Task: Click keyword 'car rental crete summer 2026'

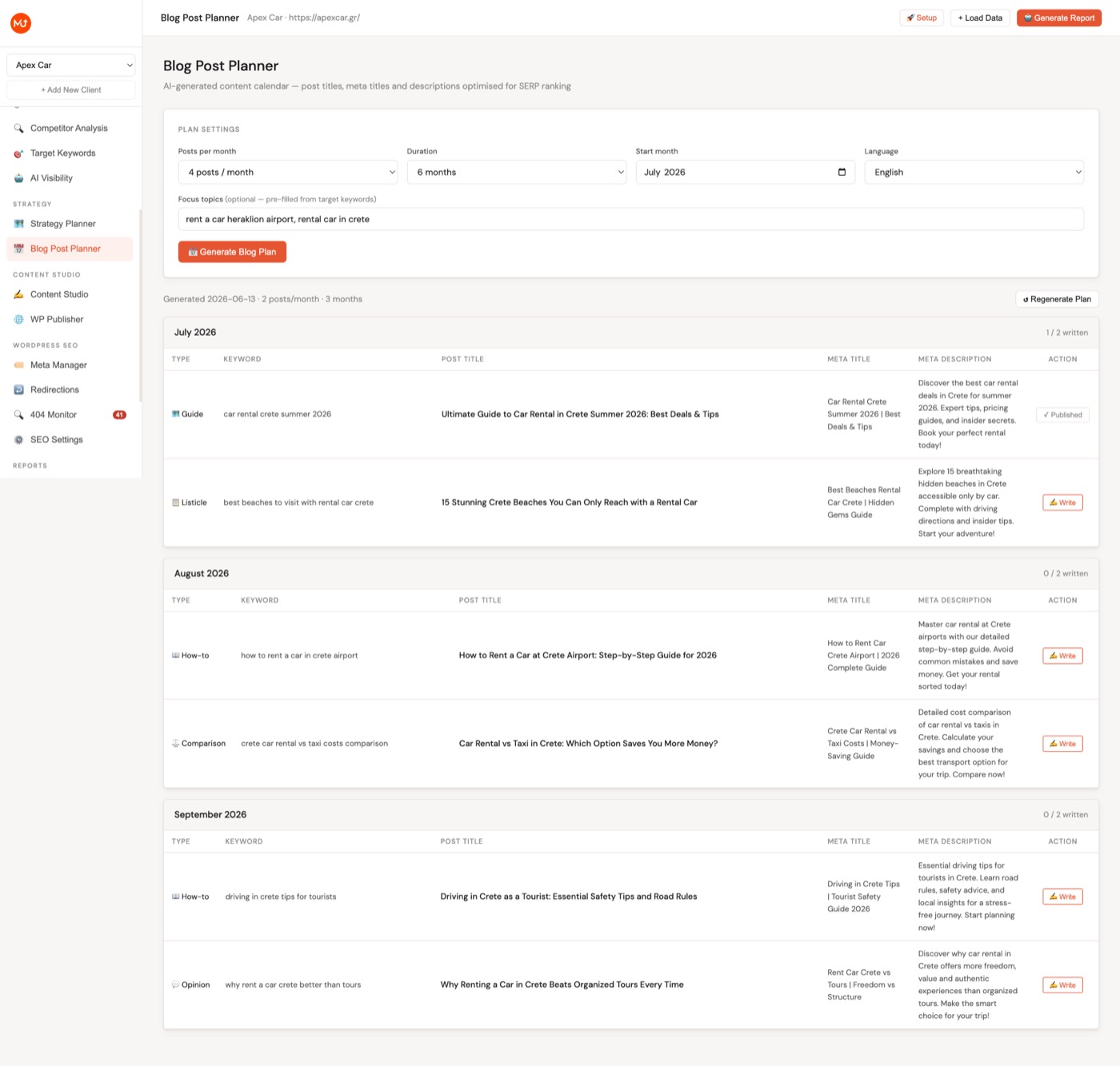Action: point(278,414)
